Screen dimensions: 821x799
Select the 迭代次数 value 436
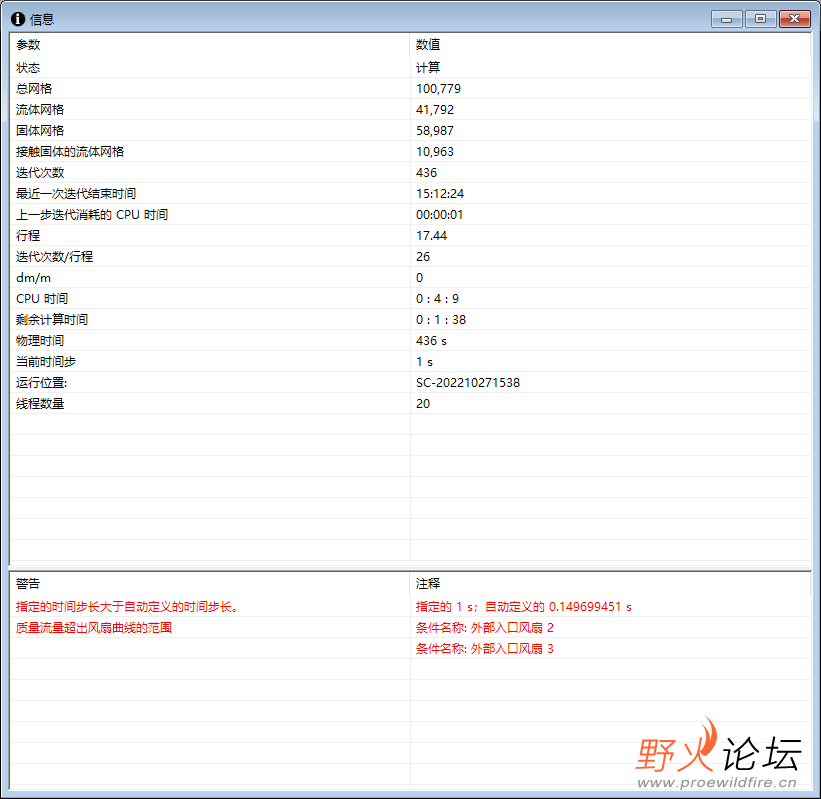426,173
